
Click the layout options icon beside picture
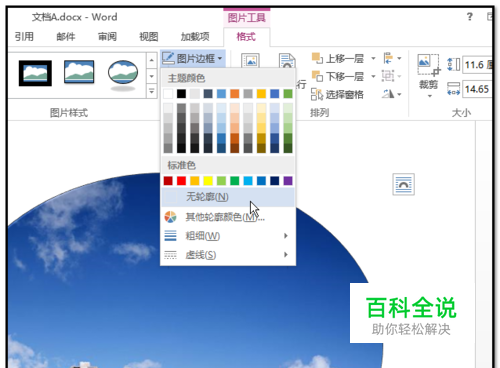[404, 184]
